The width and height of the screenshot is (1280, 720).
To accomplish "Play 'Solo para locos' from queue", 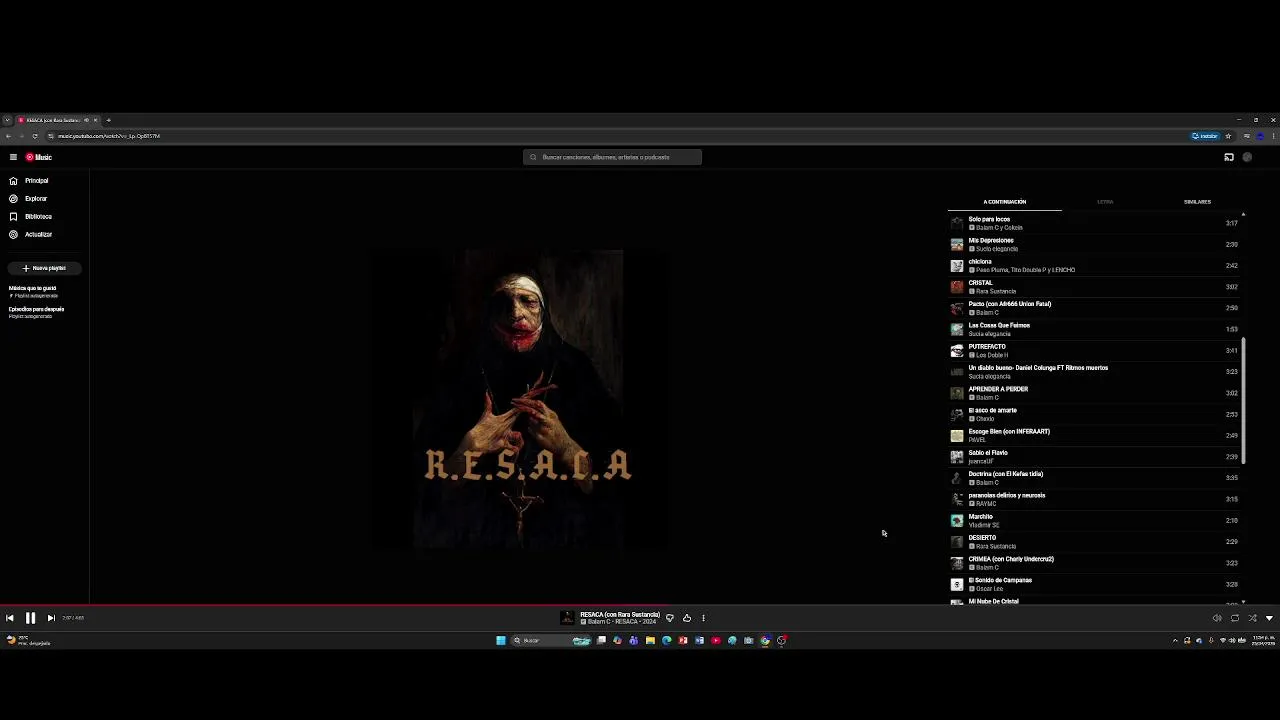I will coord(1096,223).
